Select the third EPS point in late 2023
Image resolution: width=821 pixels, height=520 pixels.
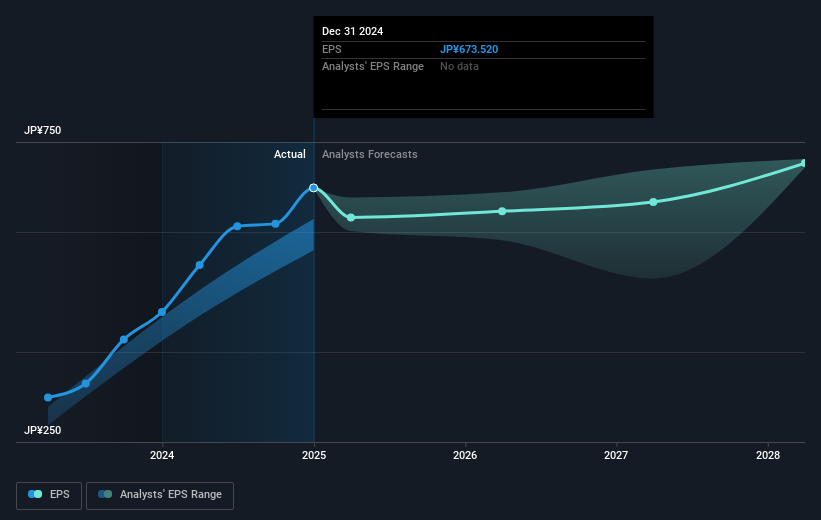pos(124,339)
